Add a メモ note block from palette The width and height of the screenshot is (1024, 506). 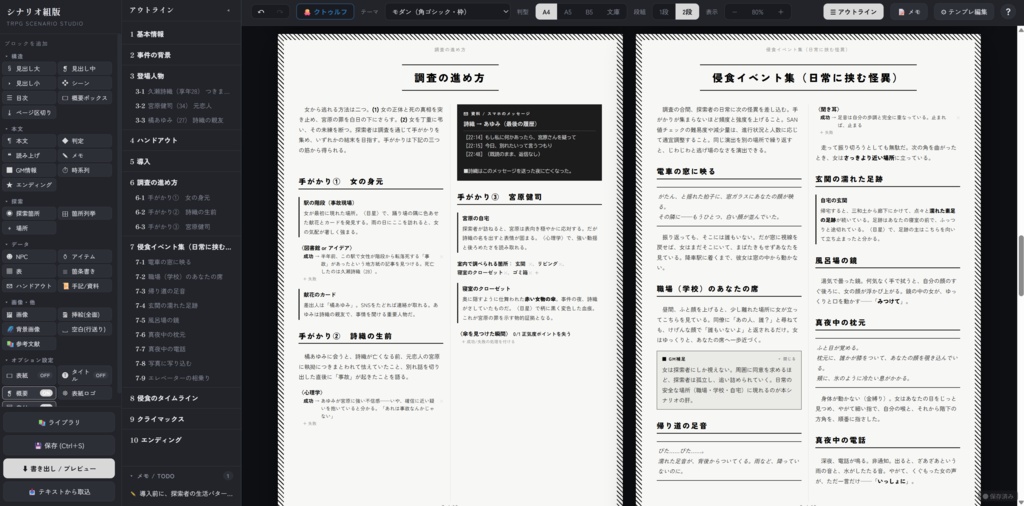(85, 155)
